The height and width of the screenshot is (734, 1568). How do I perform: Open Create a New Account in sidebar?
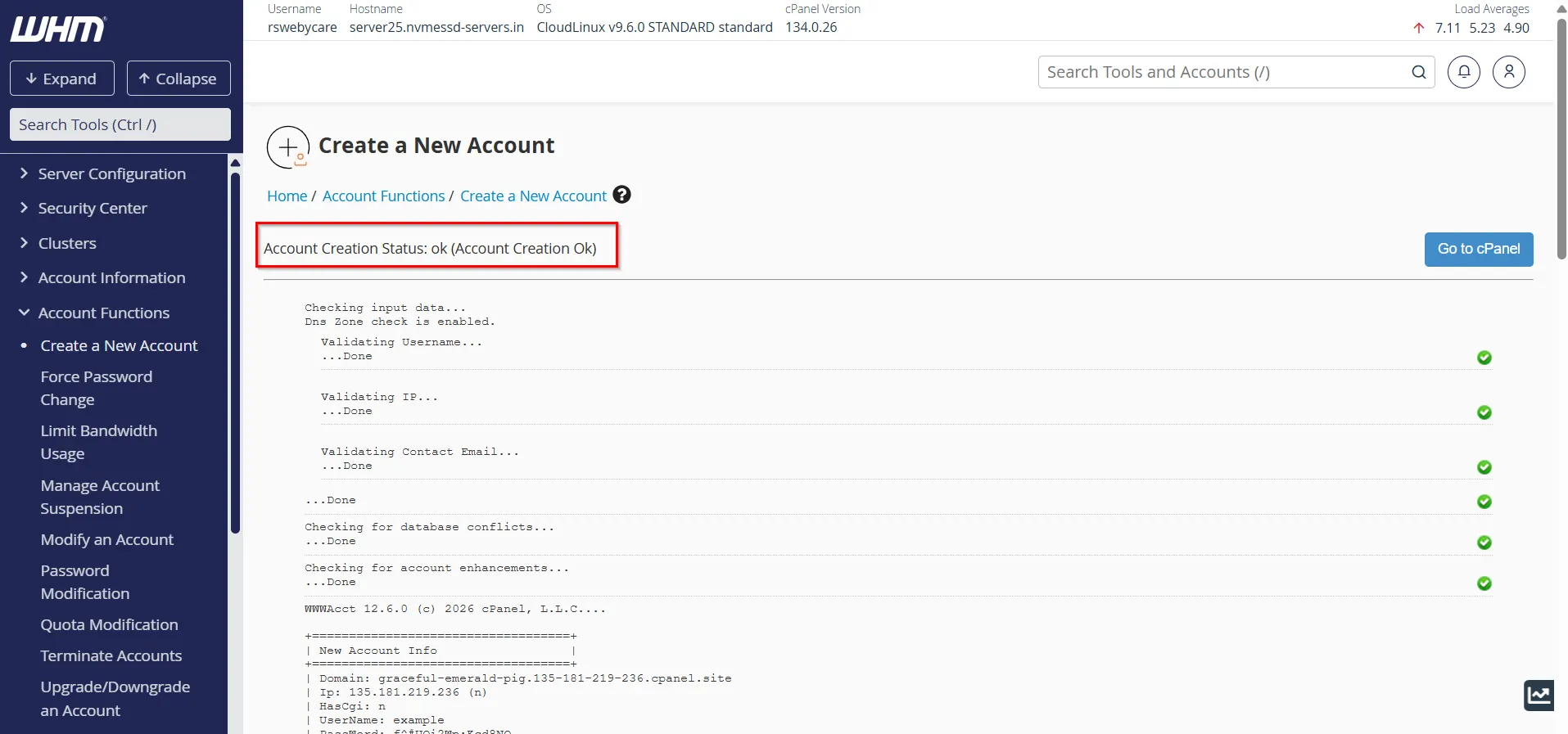120,345
